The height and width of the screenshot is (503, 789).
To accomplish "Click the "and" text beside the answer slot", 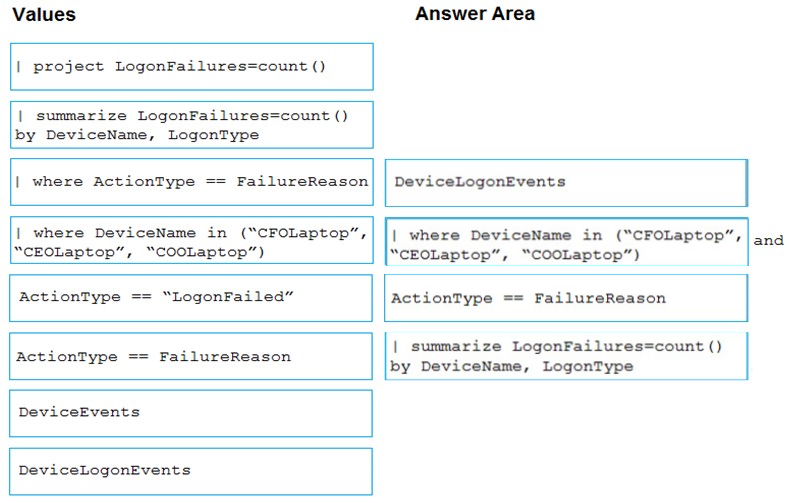I will [768, 240].
